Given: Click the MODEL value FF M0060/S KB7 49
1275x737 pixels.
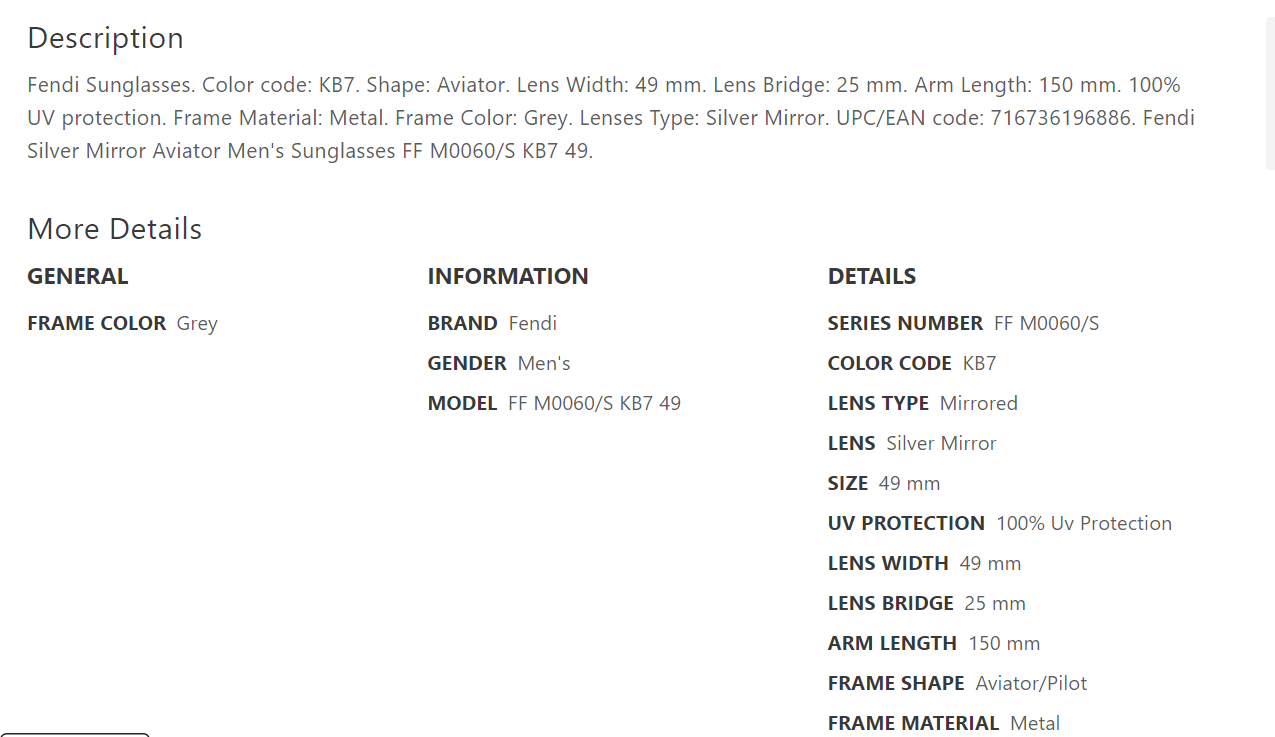Looking at the screenshot, I should [594, 403].
